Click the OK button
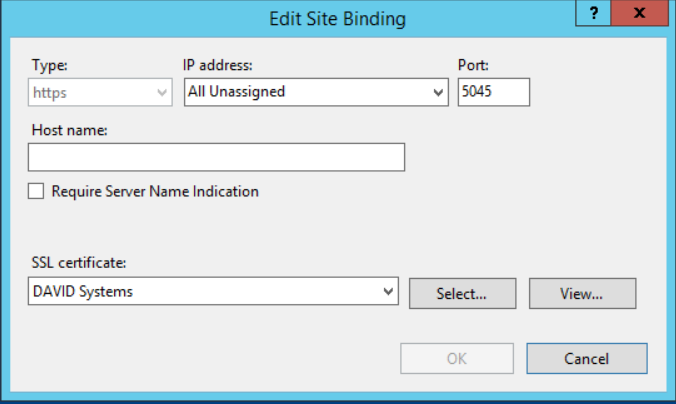 click(457, 358)
